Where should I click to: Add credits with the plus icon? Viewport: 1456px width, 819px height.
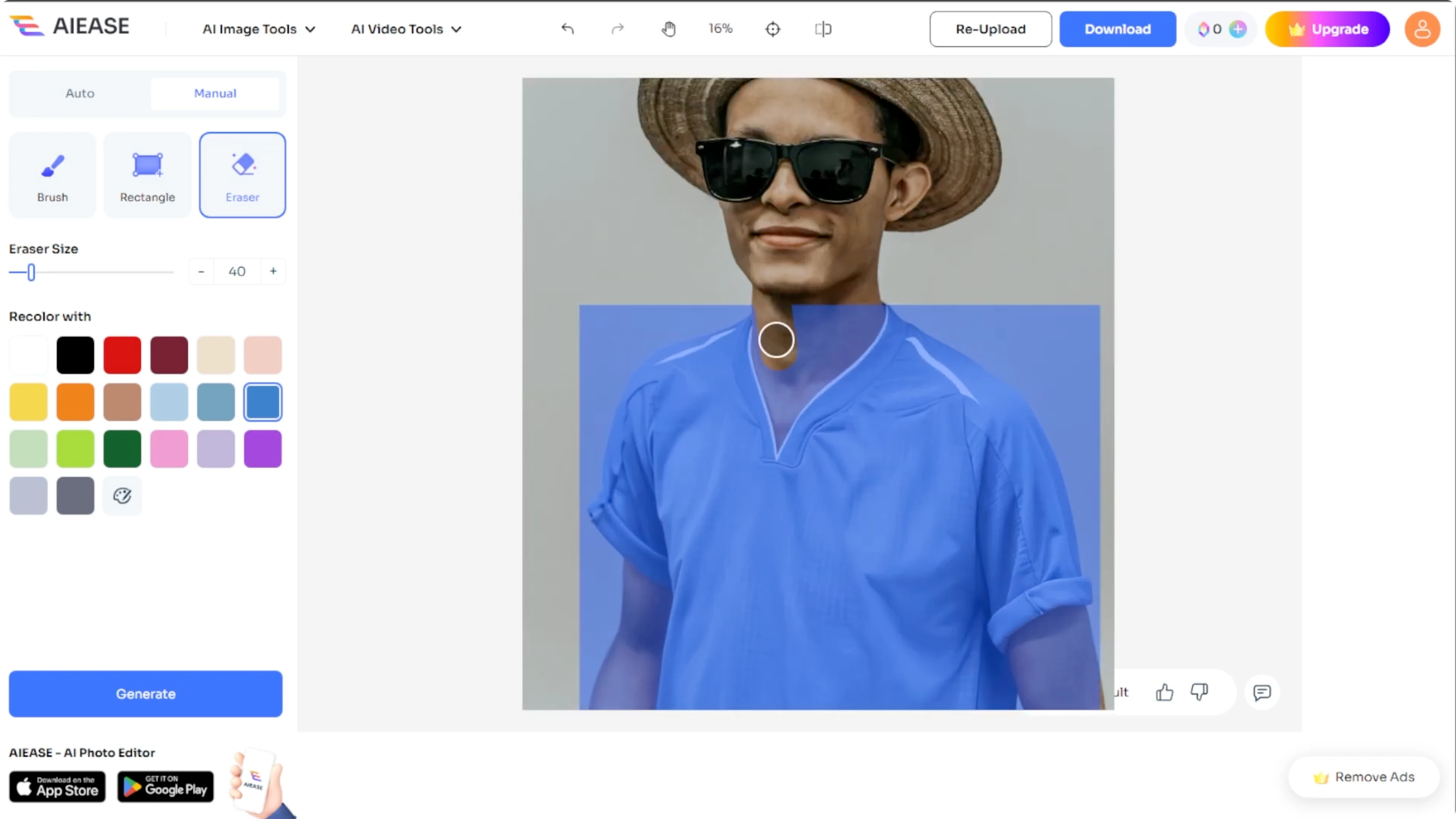(1238, 29)
